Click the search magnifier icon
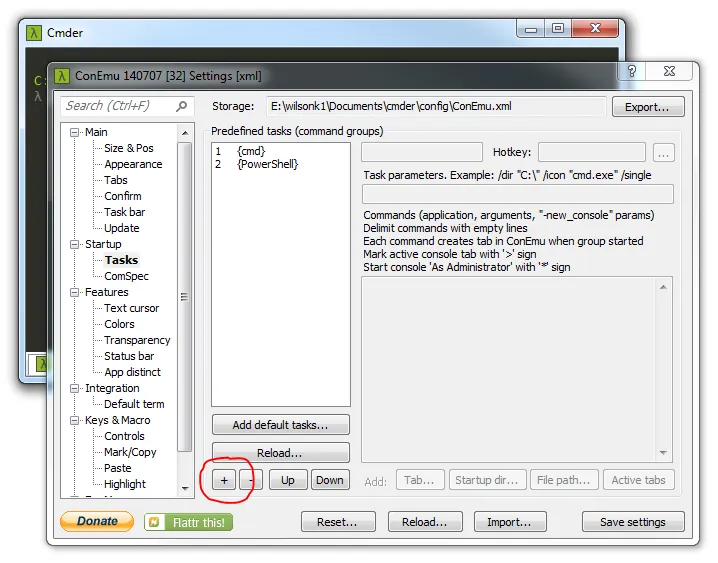Image resolution: width=718 pixels, height=563 pixels. (x=182, y=106)
